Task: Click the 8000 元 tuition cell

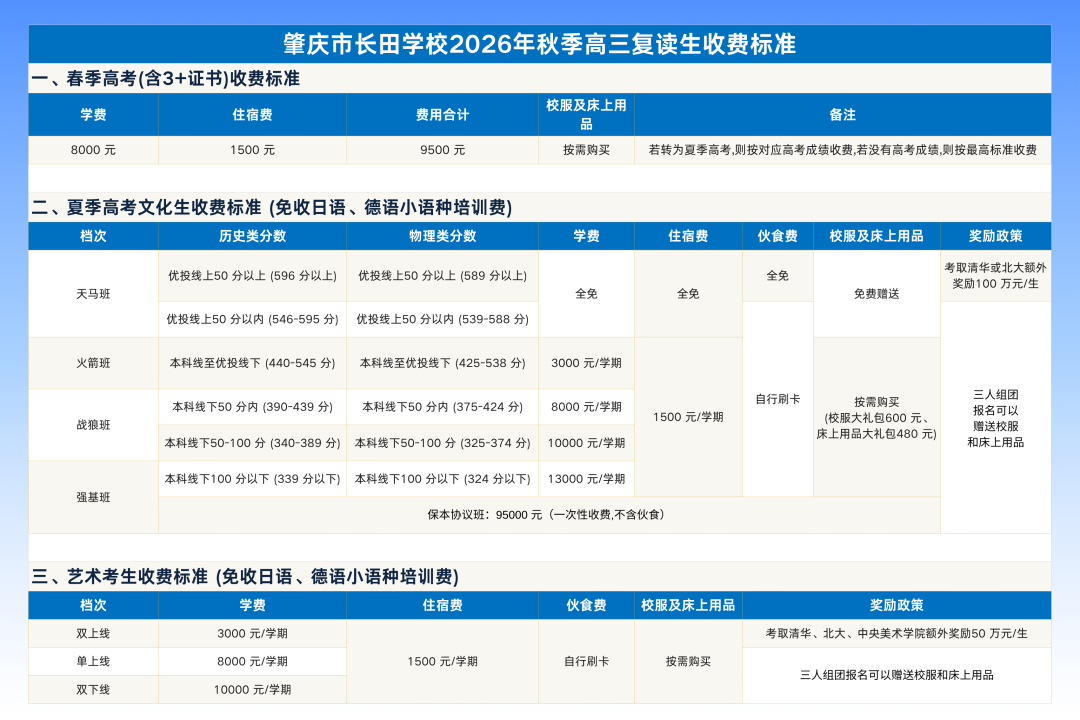Action: [93, 150]
